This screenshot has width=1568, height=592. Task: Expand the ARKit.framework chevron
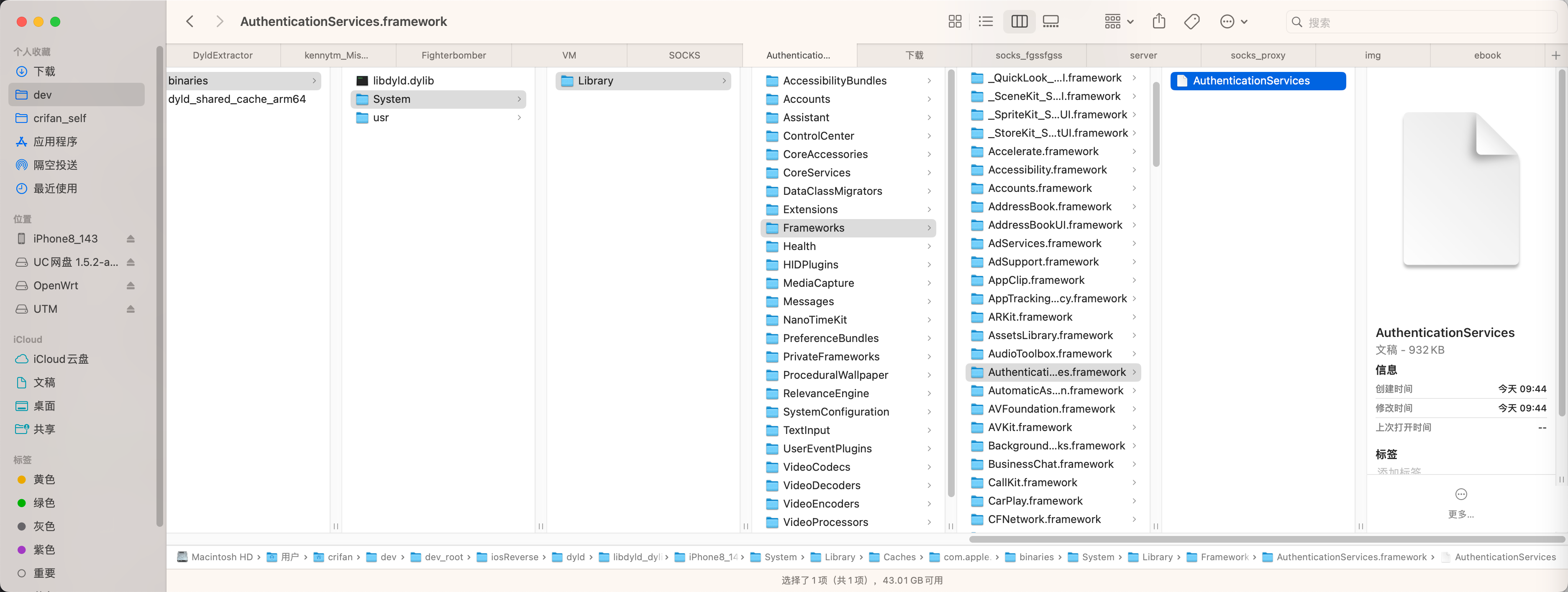click(1134, 317)
